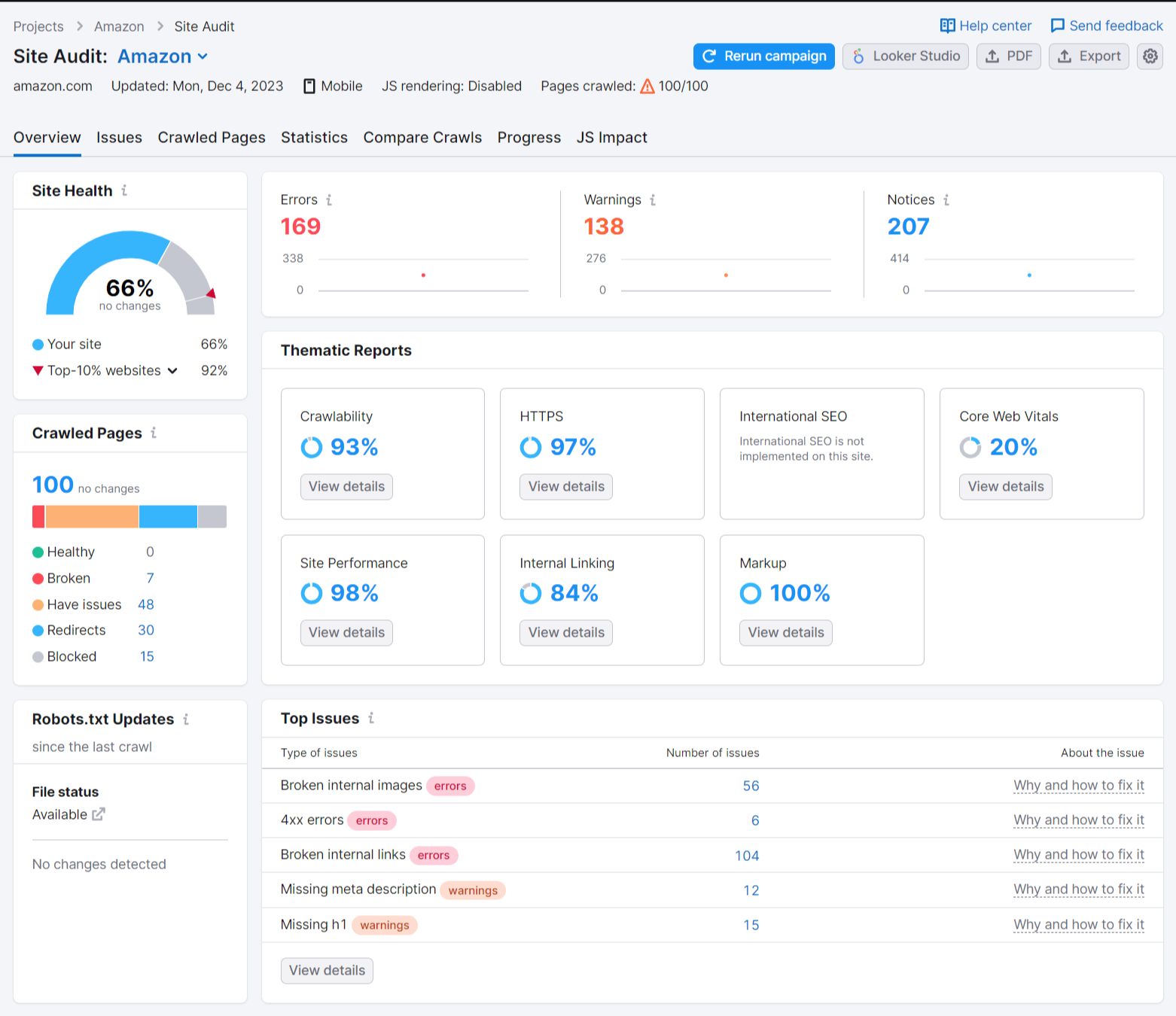Open the Compare Crawls tab
The width and height of the screenshot is (1176, 1016).
422,138
